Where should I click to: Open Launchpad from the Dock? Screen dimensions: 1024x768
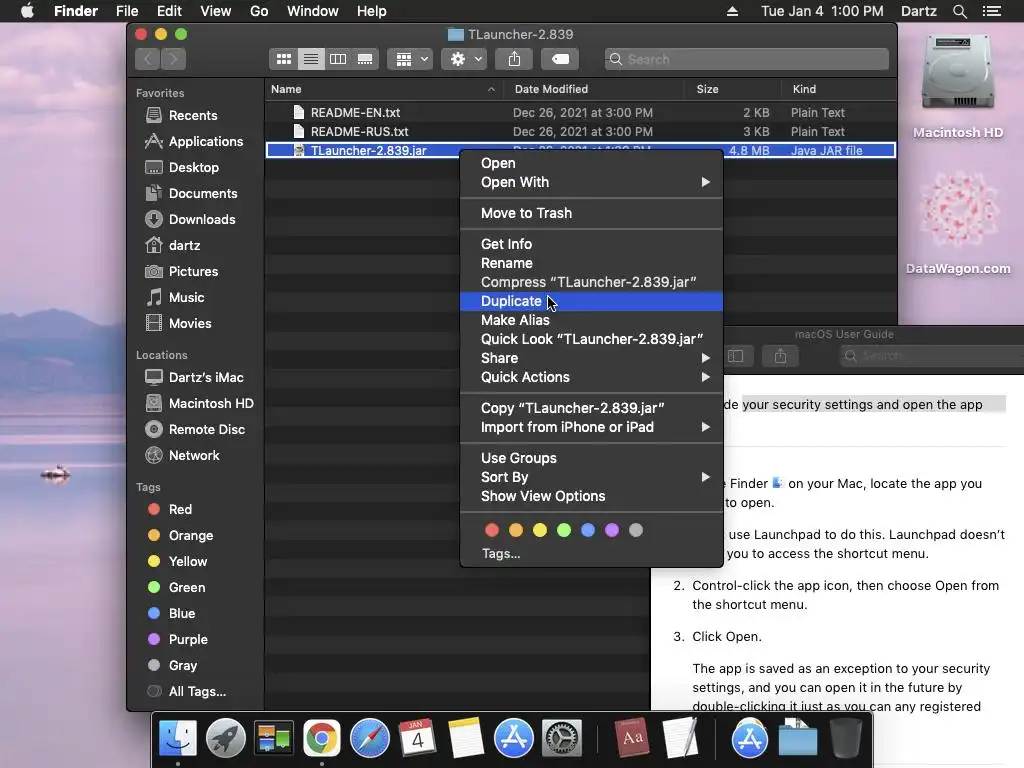pyautogui.click(x=225, y=739)
